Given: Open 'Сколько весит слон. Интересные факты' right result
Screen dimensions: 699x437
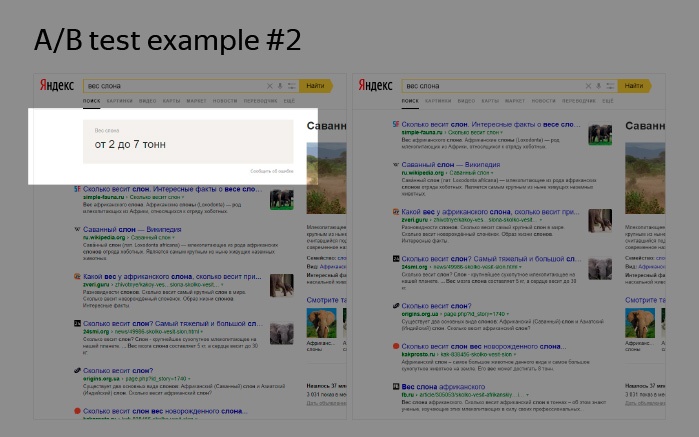Looking at the screenshot, I should 491,124.
